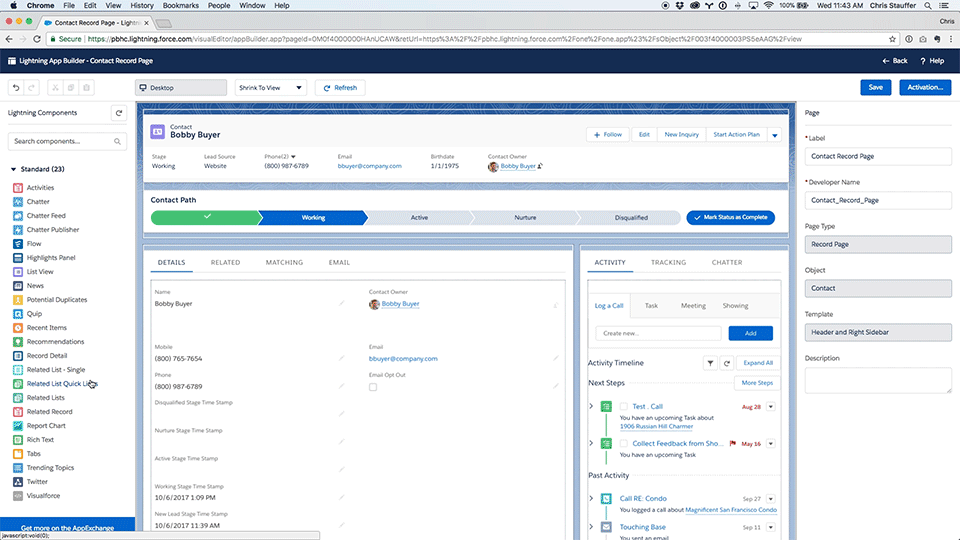Click the Activation button

pos(925,88)
